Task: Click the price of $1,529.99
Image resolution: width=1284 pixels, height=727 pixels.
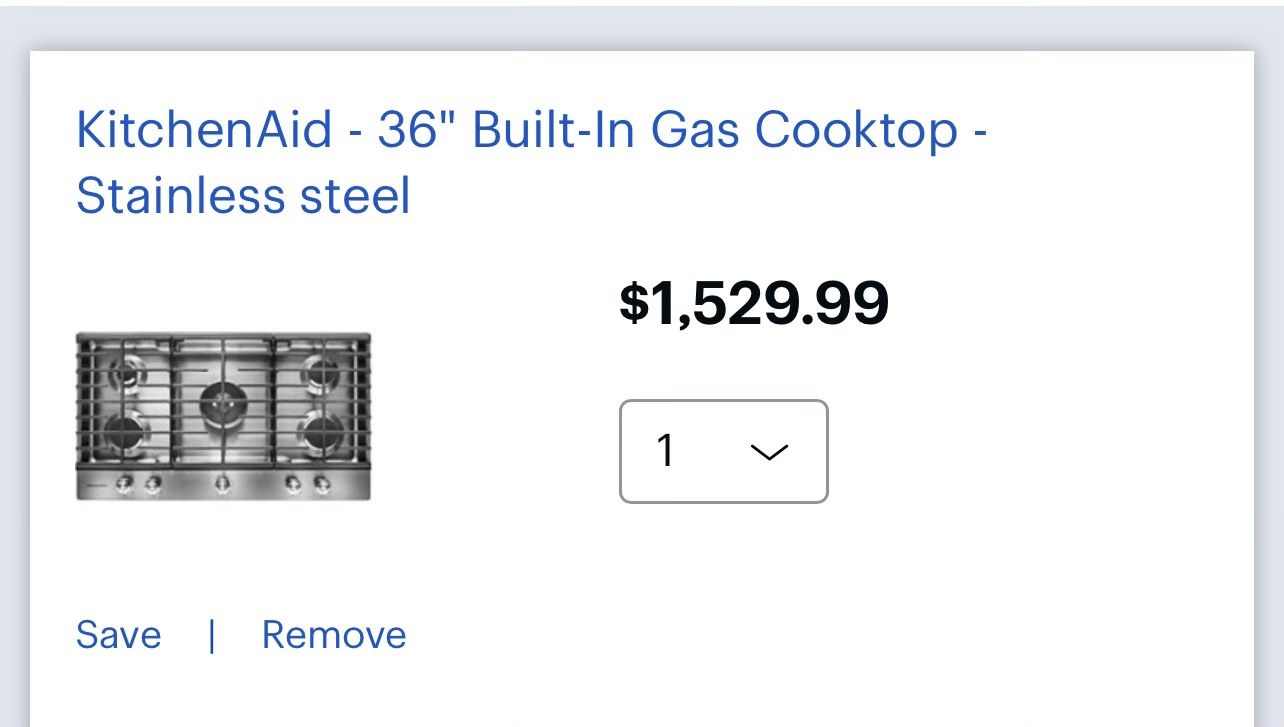Action: (755, 303)
